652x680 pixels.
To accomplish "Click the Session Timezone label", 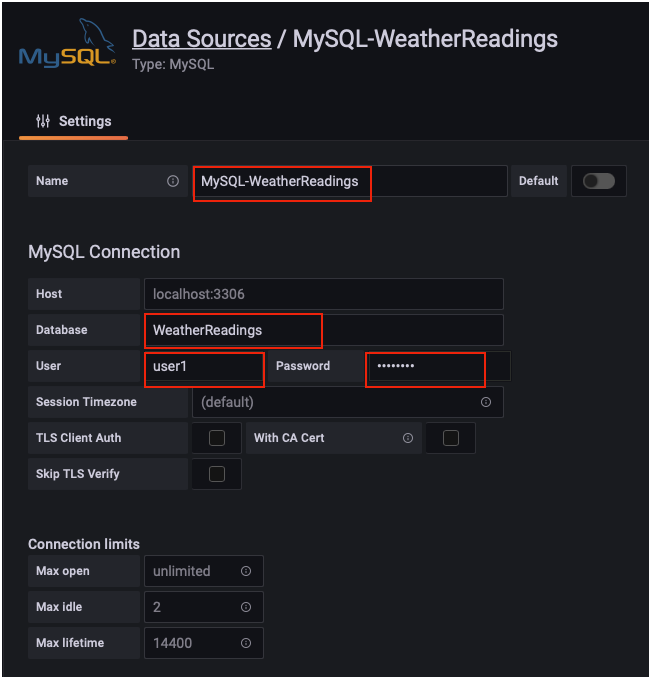I will click(x=86, y=402).
